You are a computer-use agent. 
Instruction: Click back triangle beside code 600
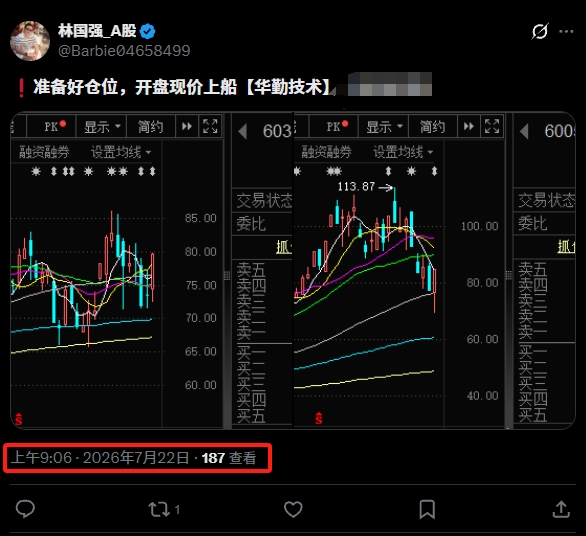click(524, 132)
